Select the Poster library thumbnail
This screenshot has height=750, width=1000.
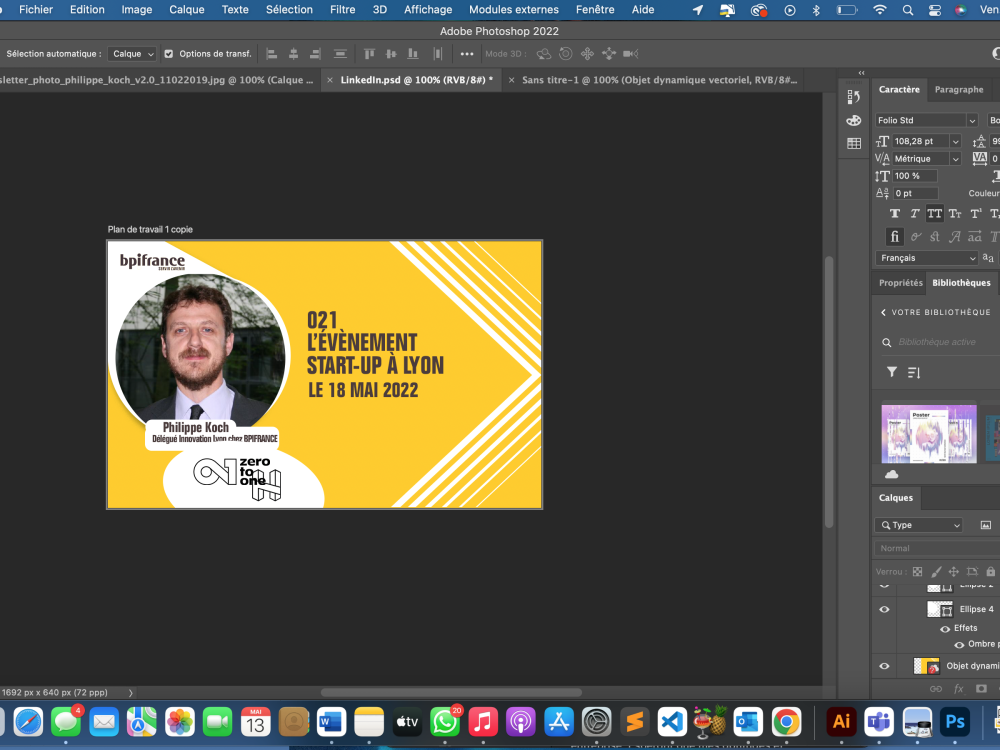(x=929, y=434)
